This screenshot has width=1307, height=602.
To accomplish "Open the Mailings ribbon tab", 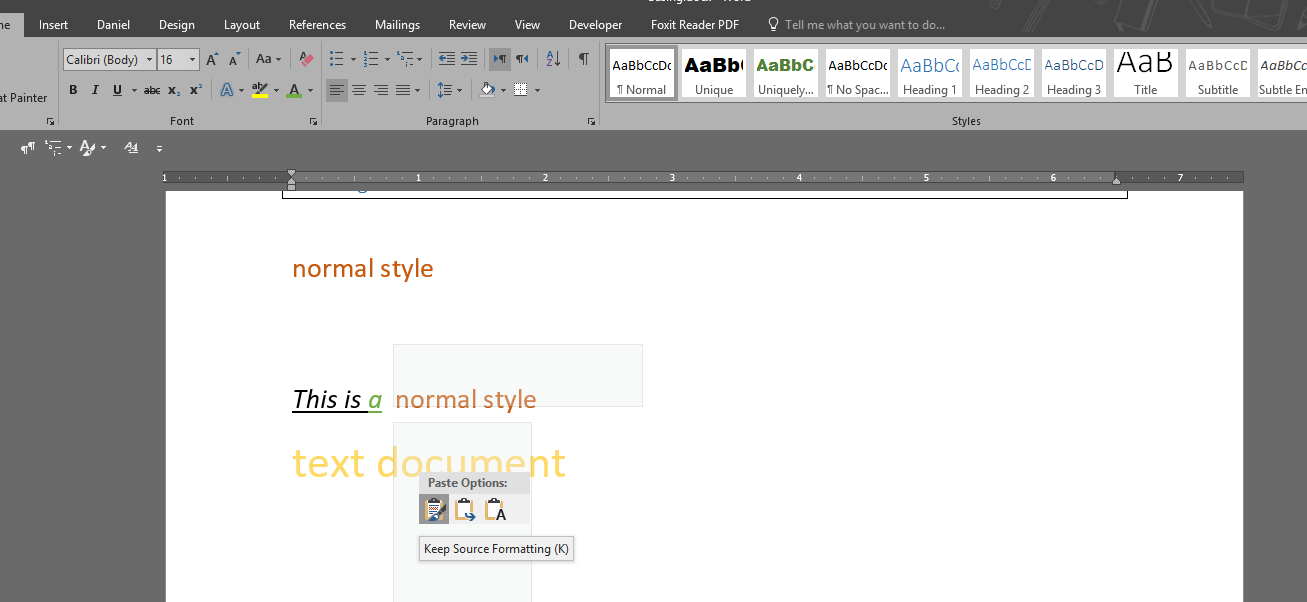I will pyautogui.click(x=397, y=25).
